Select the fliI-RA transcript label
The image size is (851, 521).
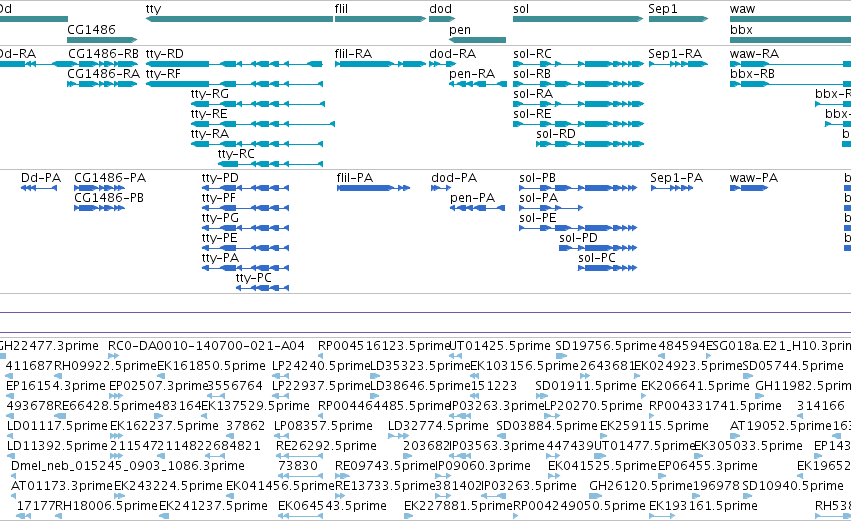point(353,54)
